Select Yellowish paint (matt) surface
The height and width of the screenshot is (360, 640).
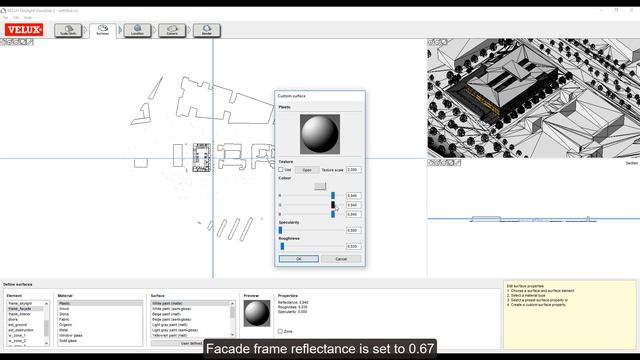pos(190,336)
